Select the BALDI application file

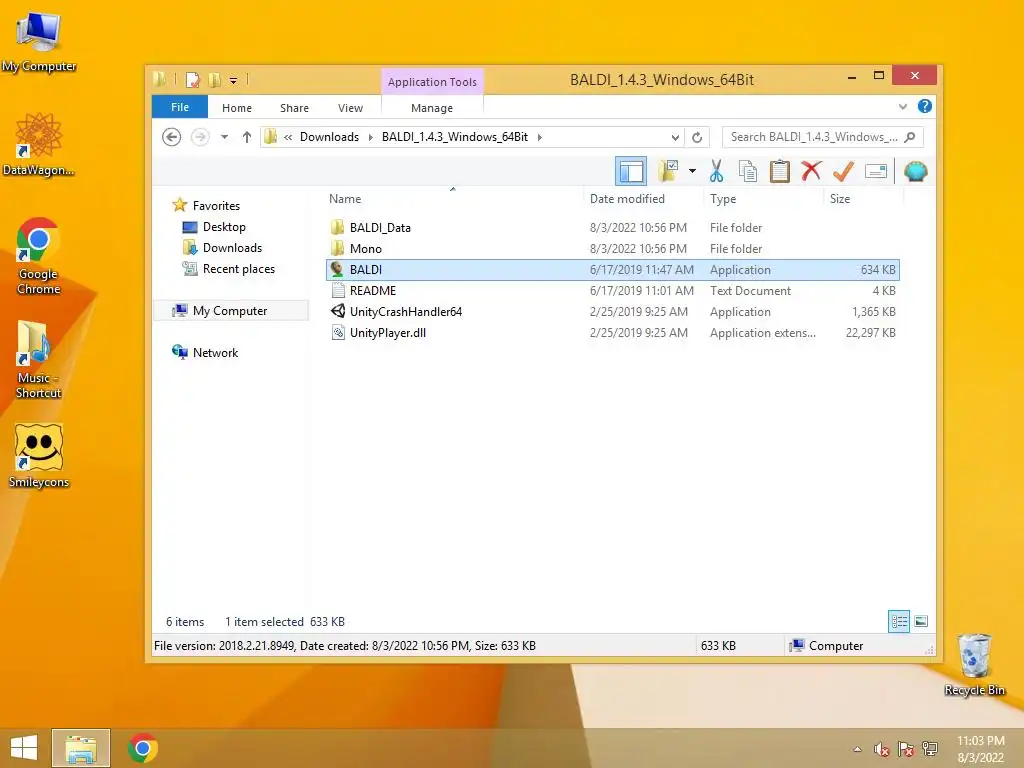click(613, 270)
